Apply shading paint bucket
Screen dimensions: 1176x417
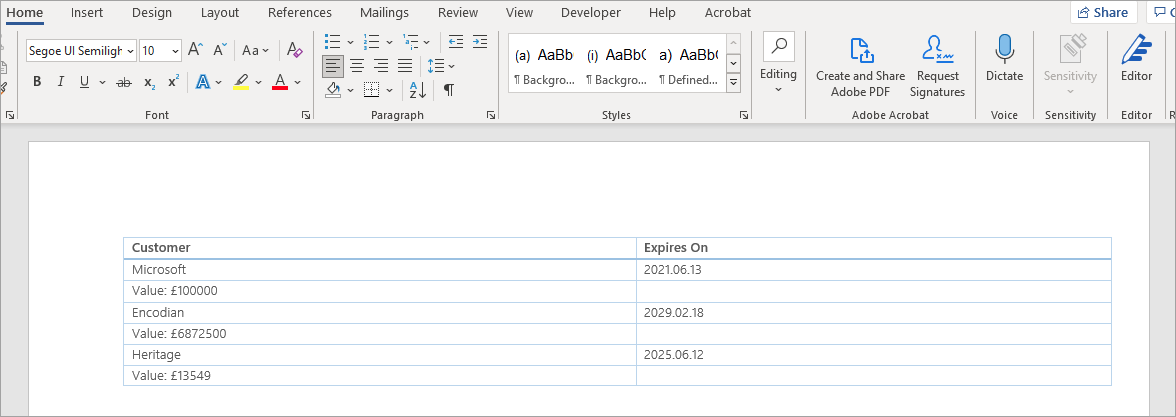334,90
